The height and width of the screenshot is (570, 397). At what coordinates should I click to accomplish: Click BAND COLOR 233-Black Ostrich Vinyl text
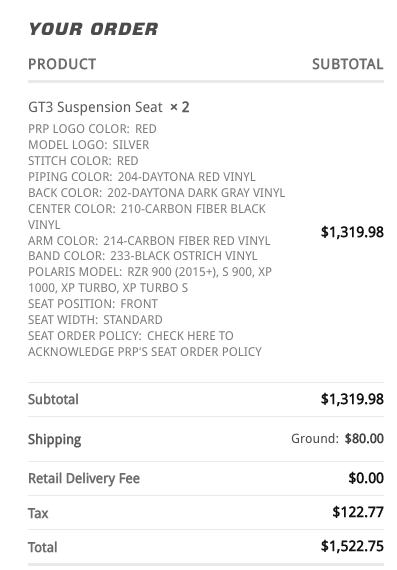pyautogui.click(x=143, y=256)
